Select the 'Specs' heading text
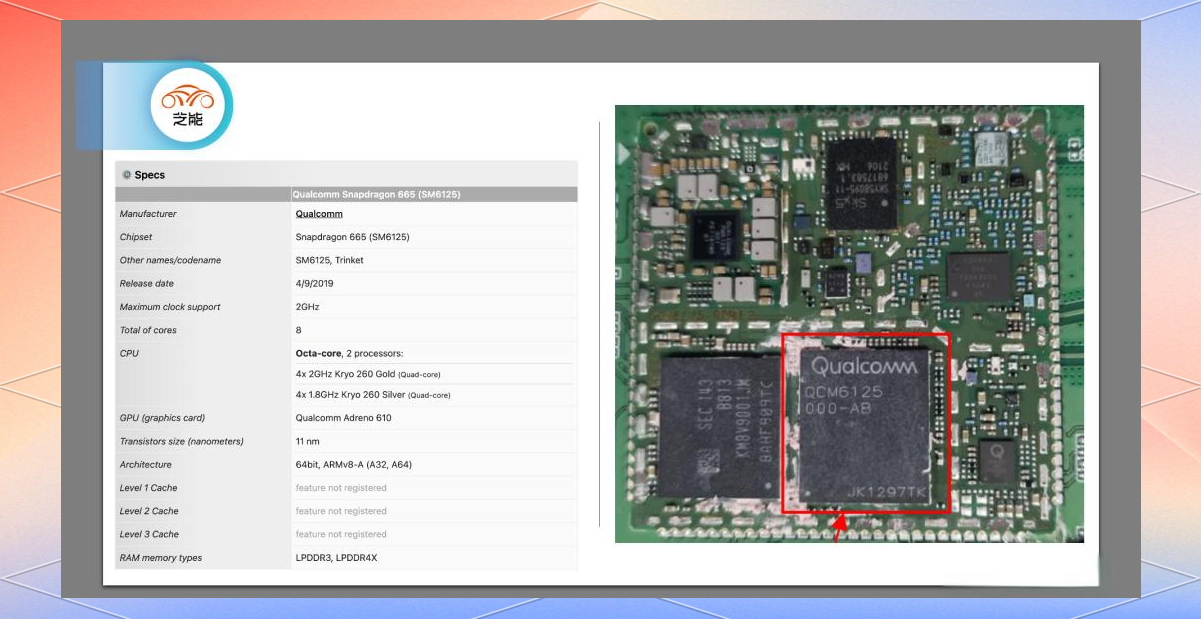This screenshot has width=1201, height=619. (x=150, y=175)
